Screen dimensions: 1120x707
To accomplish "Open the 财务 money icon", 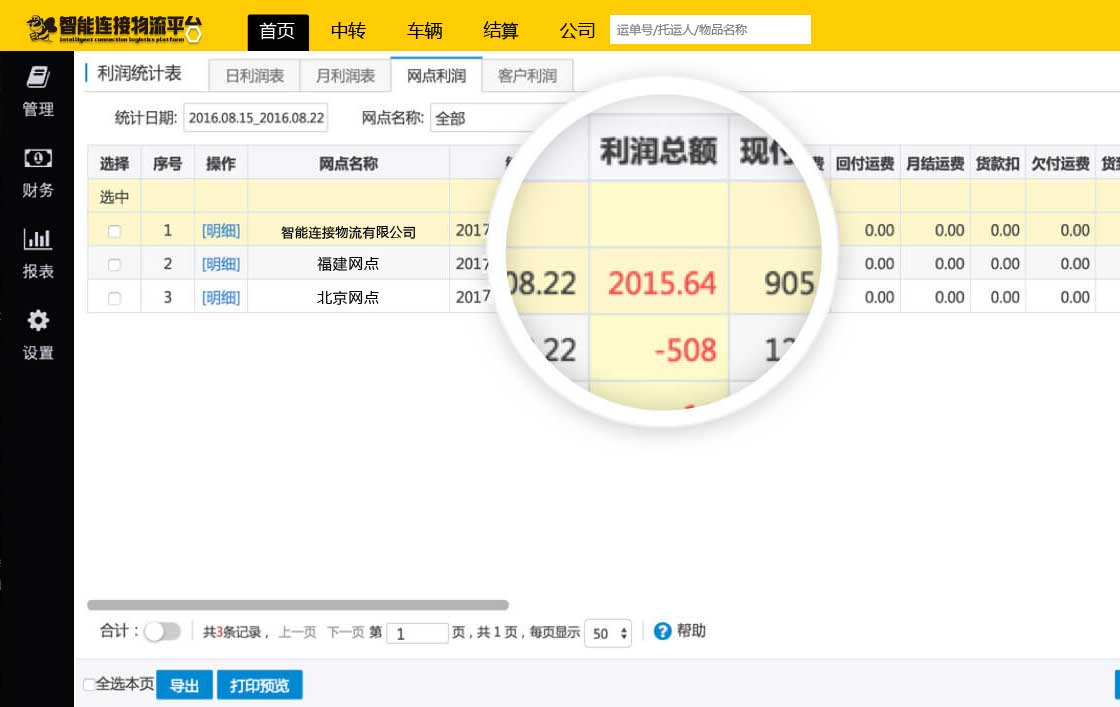I will pyautogui.click(x=37, y=158).
